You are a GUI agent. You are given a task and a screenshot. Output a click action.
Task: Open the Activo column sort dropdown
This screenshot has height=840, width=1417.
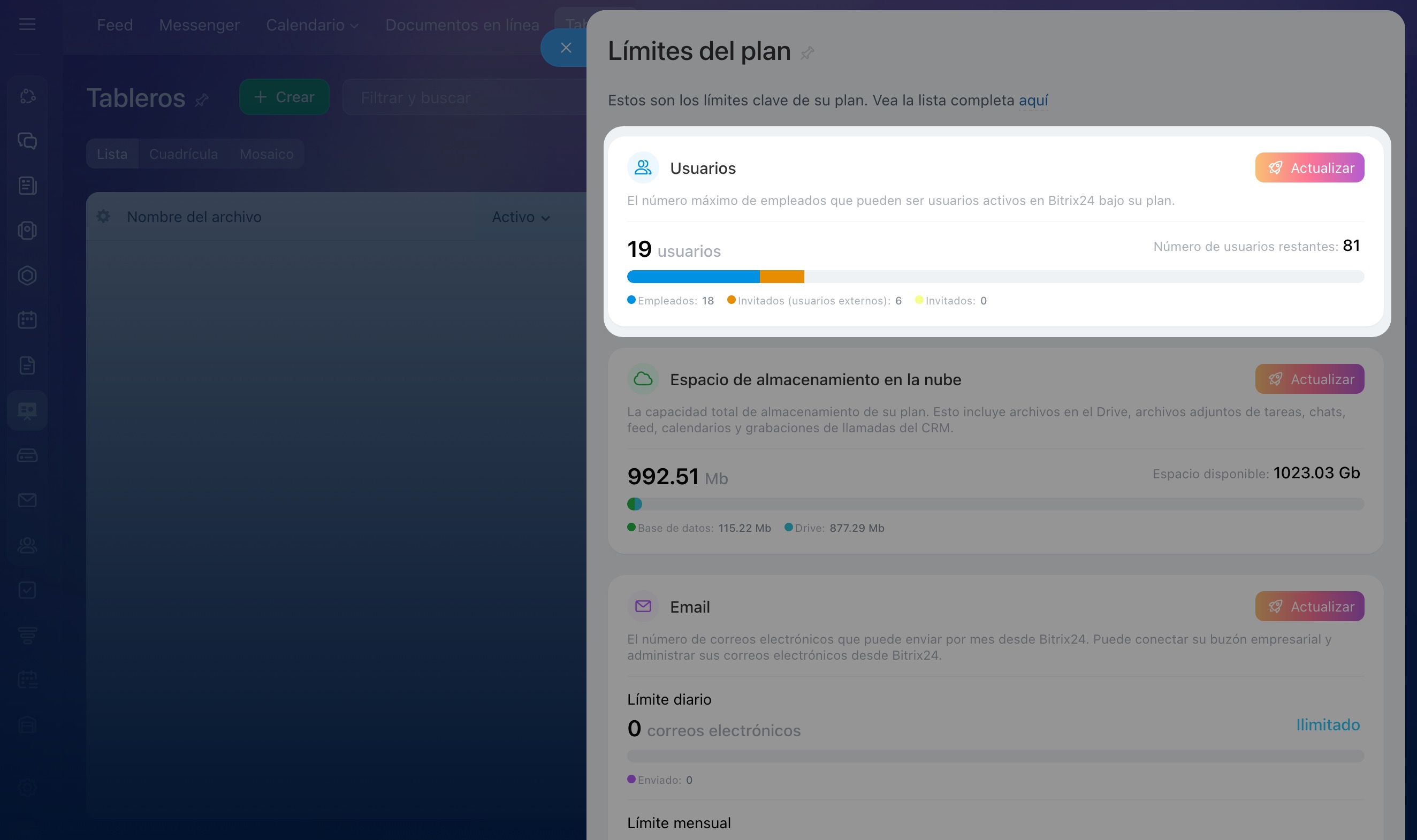tap(520, 217)
